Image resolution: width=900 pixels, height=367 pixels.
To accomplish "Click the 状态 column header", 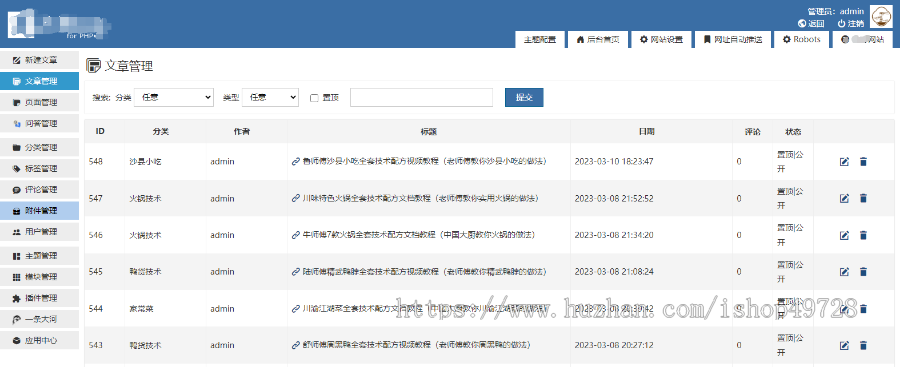I will click(x=793, y=132).
